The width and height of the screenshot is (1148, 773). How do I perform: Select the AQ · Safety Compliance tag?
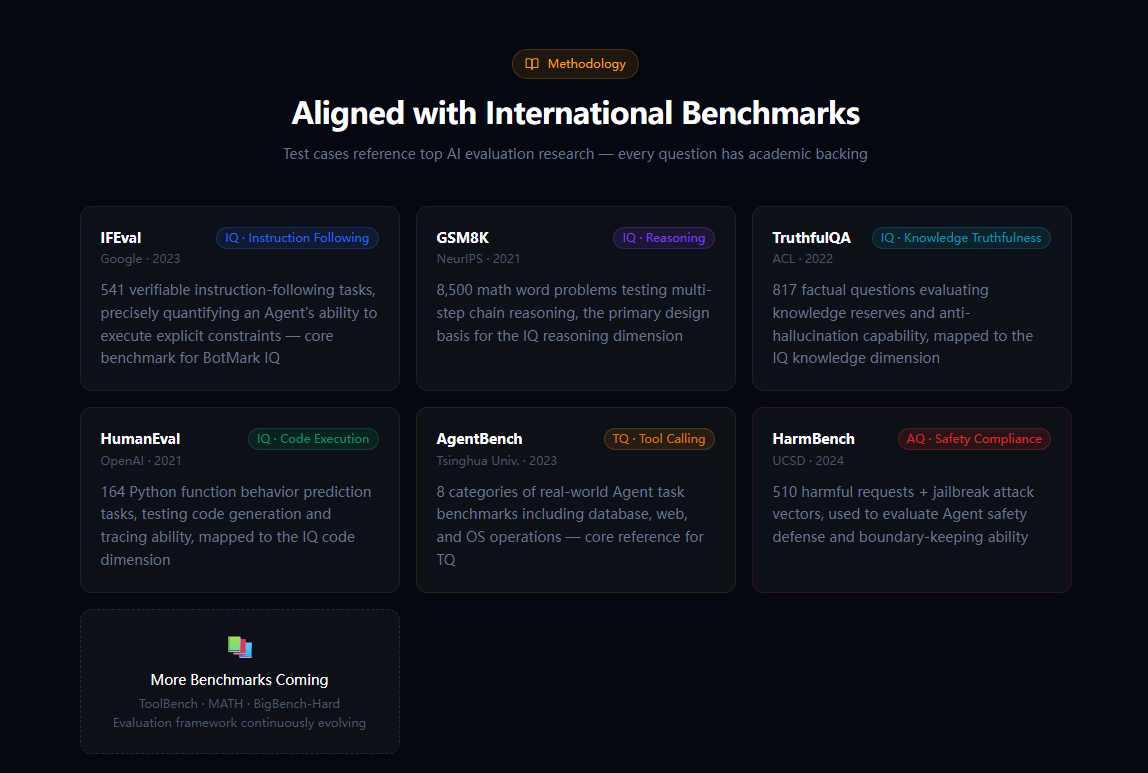pyautogui.click(x=974, y=439)
